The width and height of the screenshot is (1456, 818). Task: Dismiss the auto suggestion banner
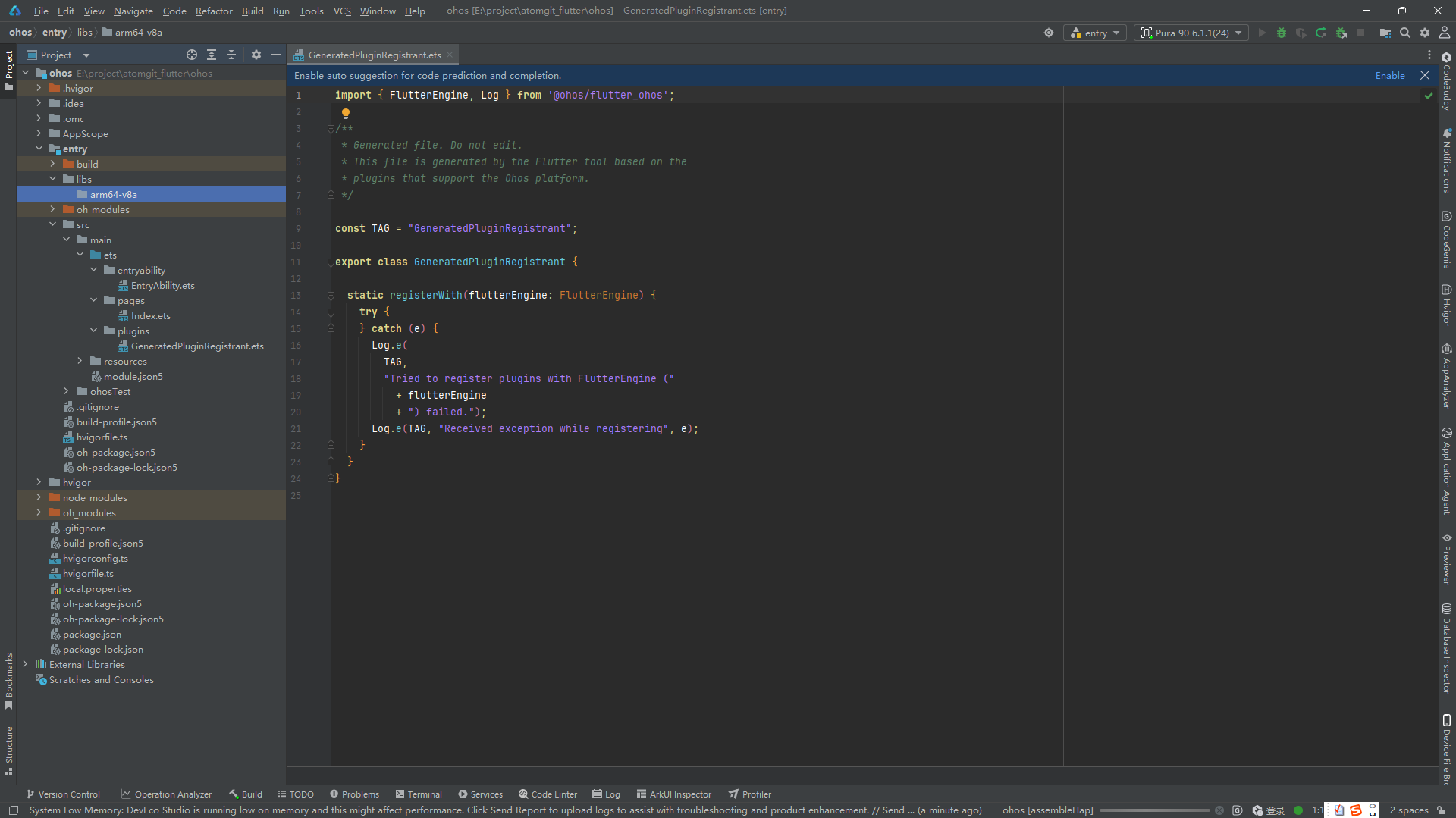1425,75
